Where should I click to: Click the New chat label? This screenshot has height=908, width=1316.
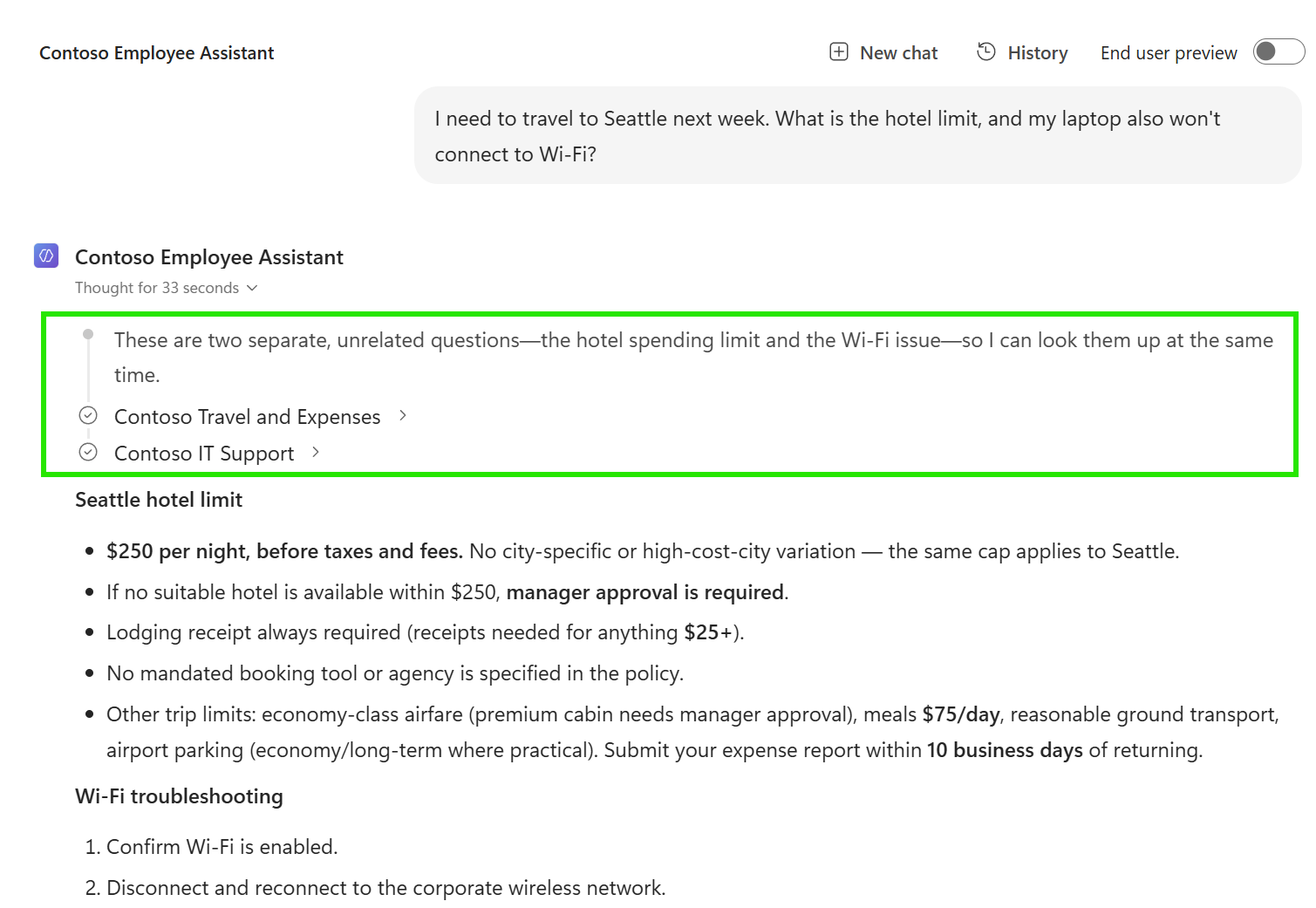click(x=898, y=53)
